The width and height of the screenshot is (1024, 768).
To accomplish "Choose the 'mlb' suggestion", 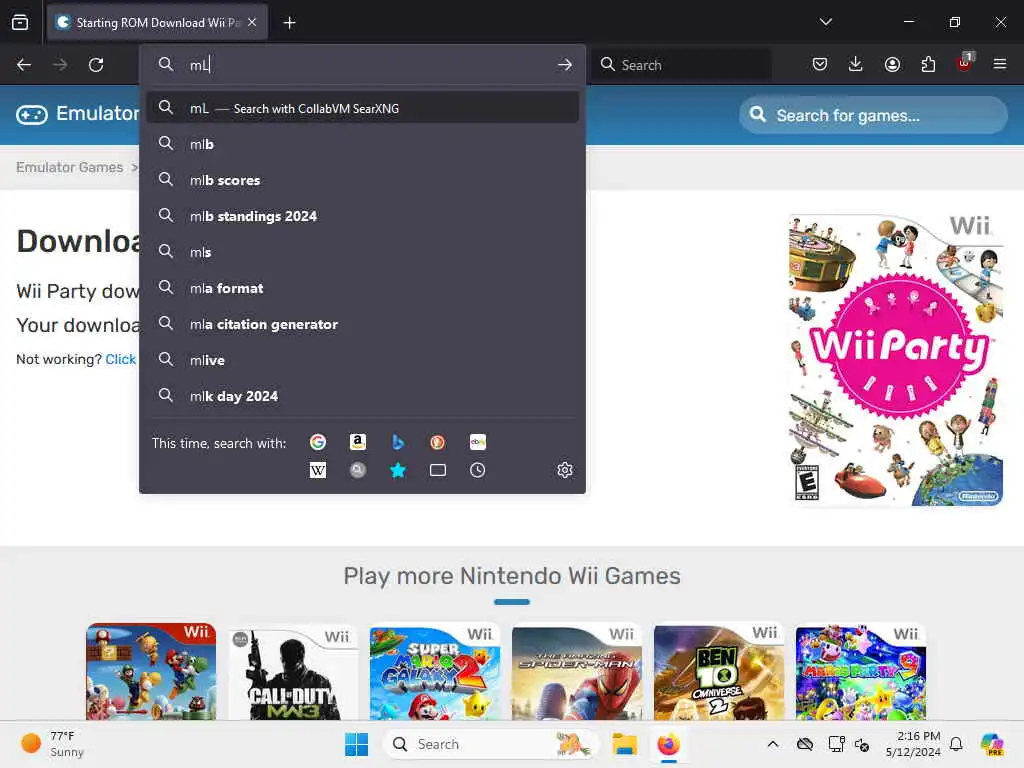I will 362,144.
